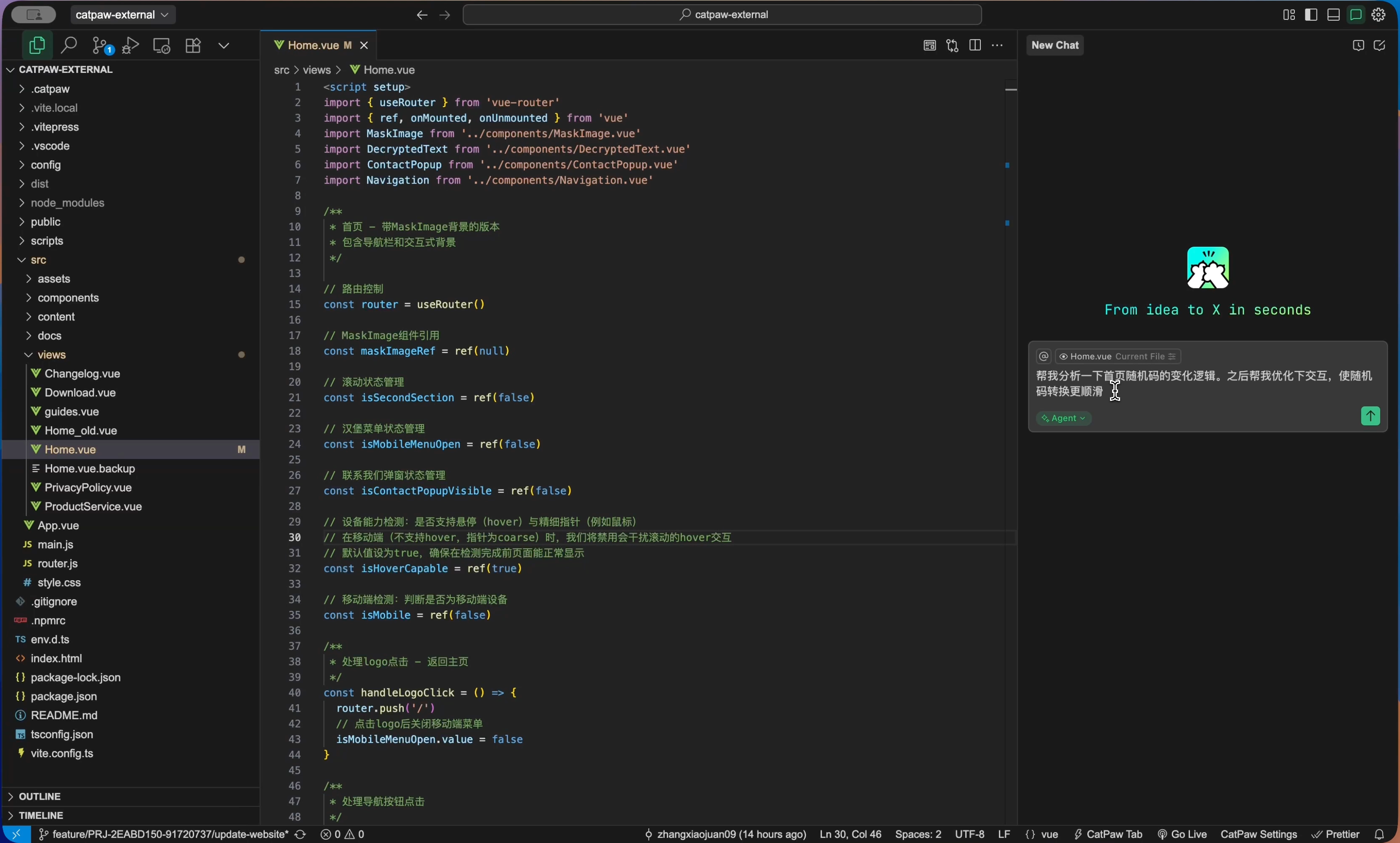Viewport: 1400px width, 843px height.
Task: Open the settings gear in title bar
Action: click(x=1379, y=15)
